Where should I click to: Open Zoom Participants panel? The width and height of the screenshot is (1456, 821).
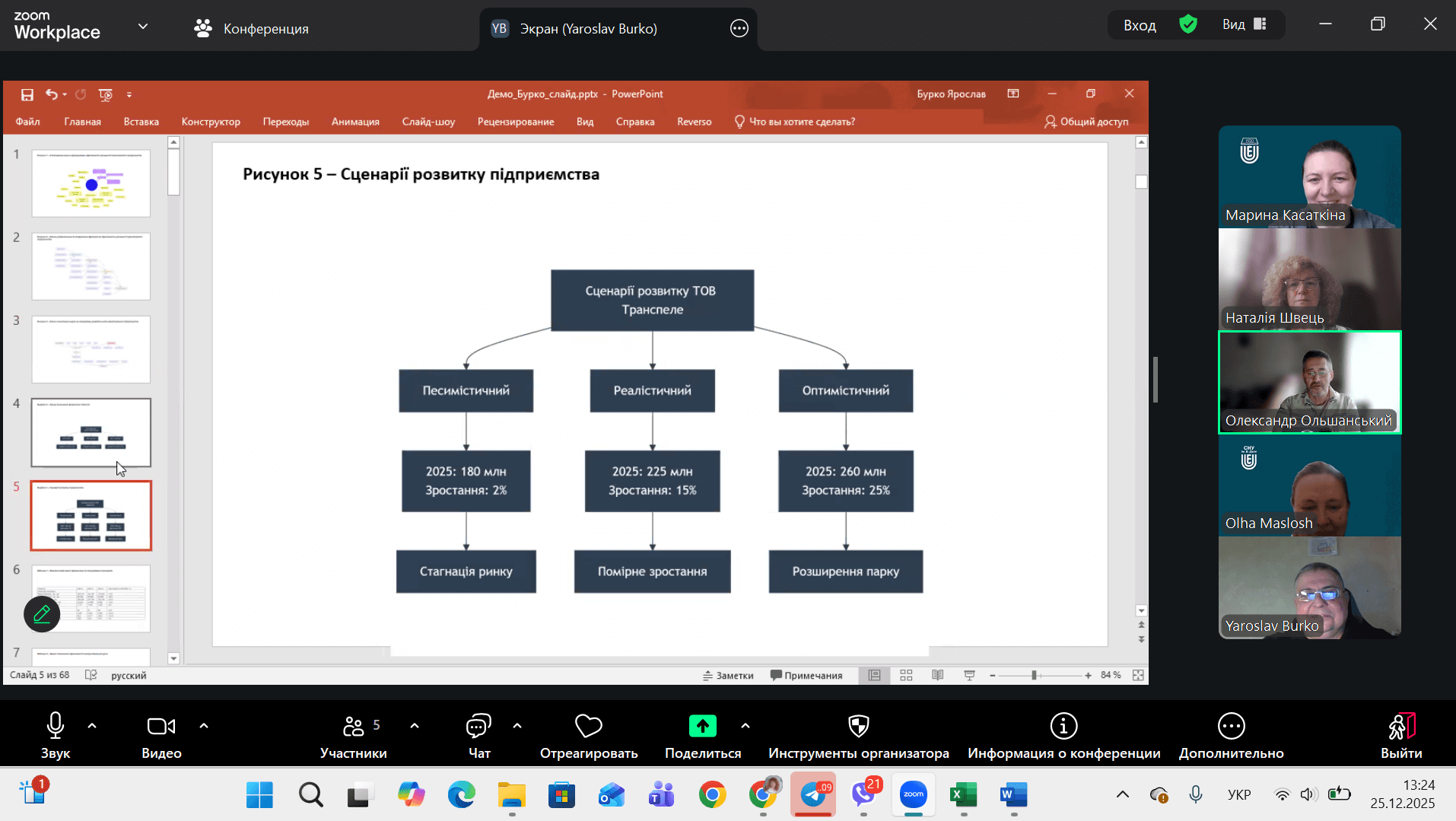click(353, 736)
